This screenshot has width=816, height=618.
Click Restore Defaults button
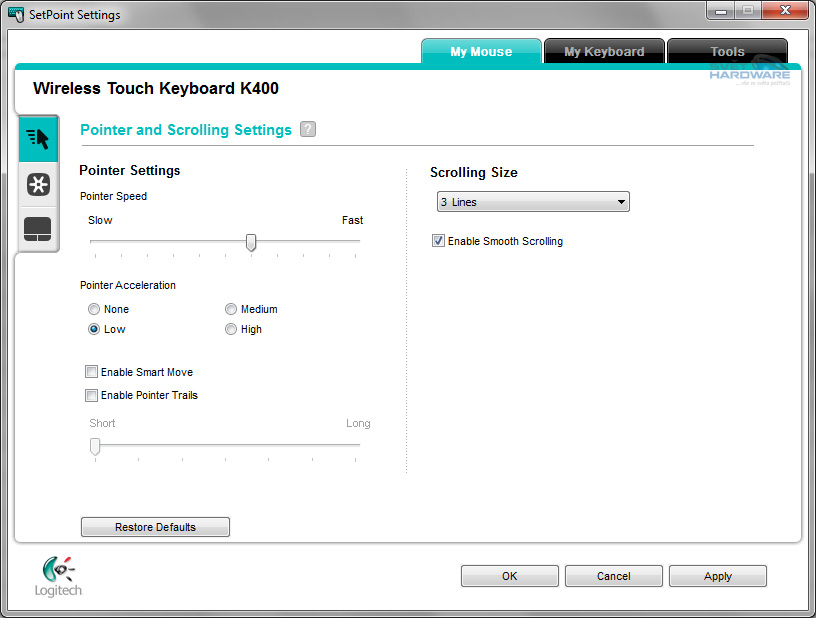point(155,527)
